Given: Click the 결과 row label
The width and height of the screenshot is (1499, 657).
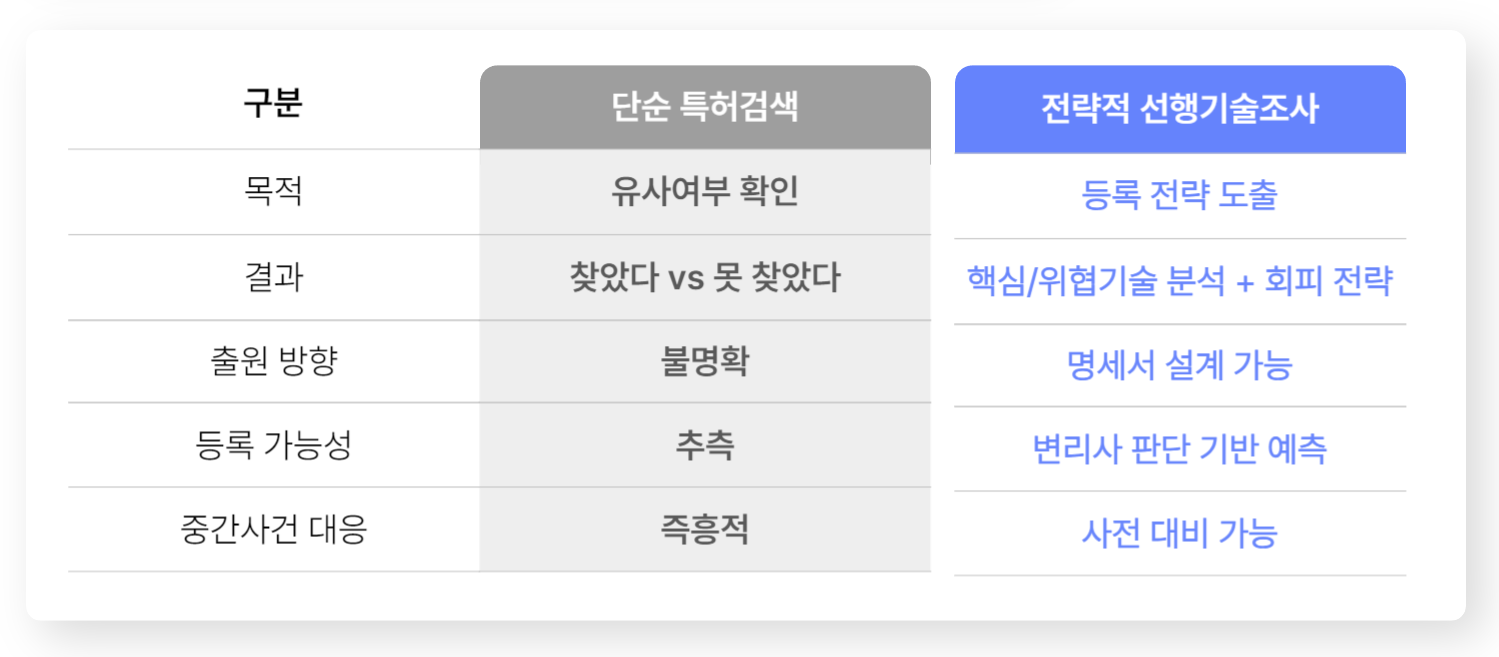Looking at the screenshot, I should (x=272, y=277).
